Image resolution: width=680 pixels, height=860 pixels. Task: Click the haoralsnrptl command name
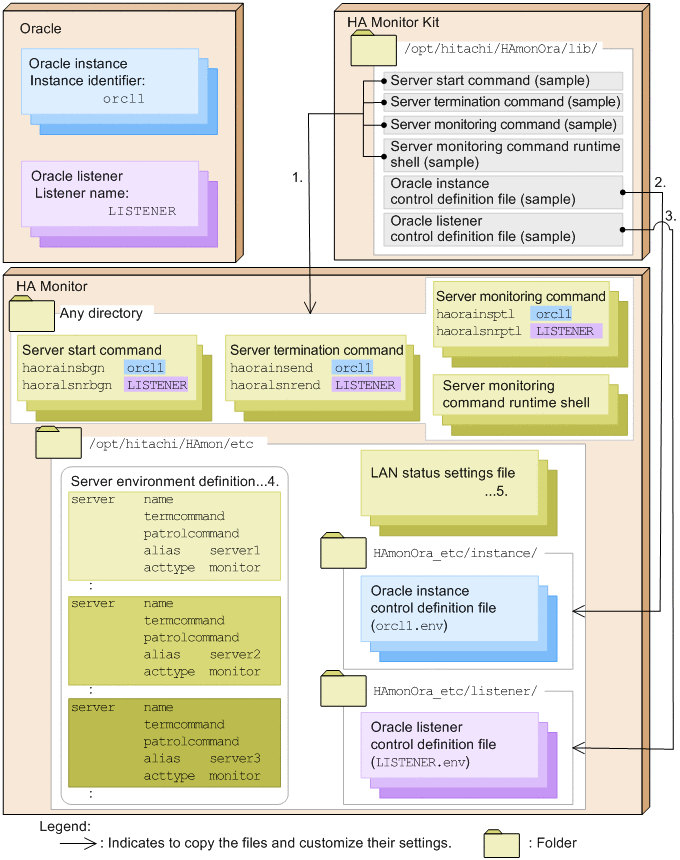[x=478, y=331]
